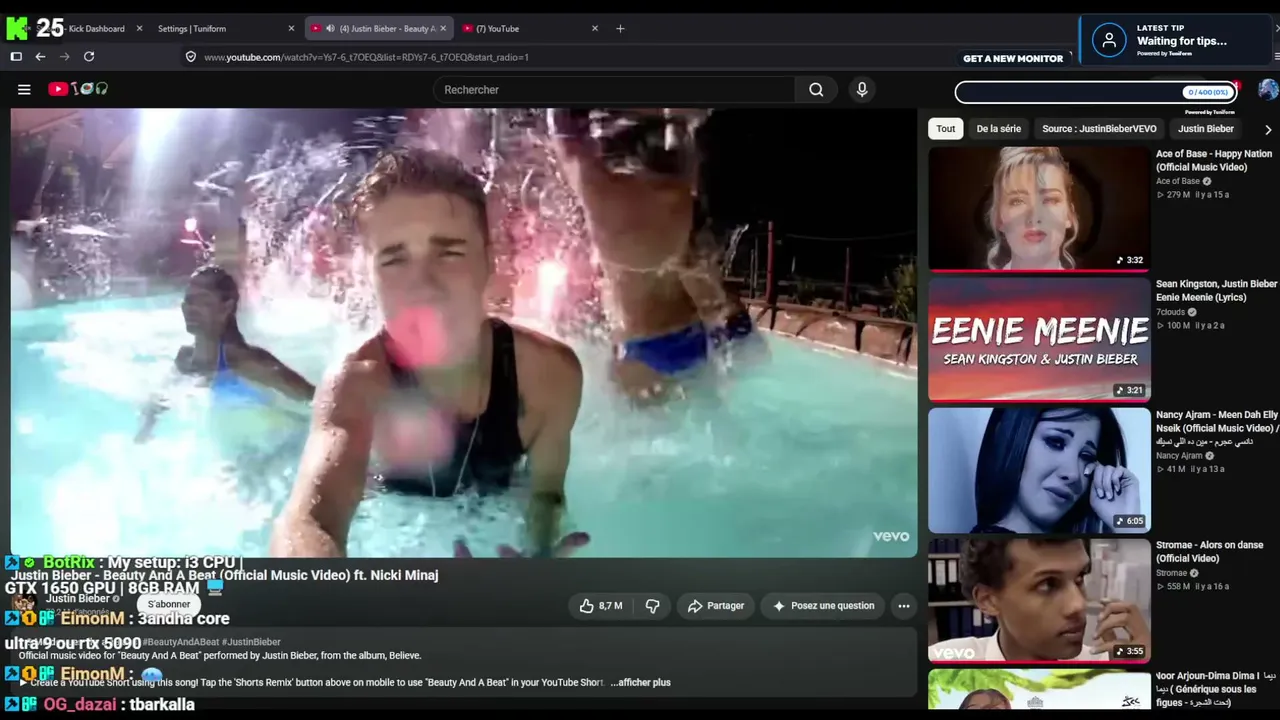1280x720 pixels.
Task: Expand description with afficher plus
Action: (640, 682)
